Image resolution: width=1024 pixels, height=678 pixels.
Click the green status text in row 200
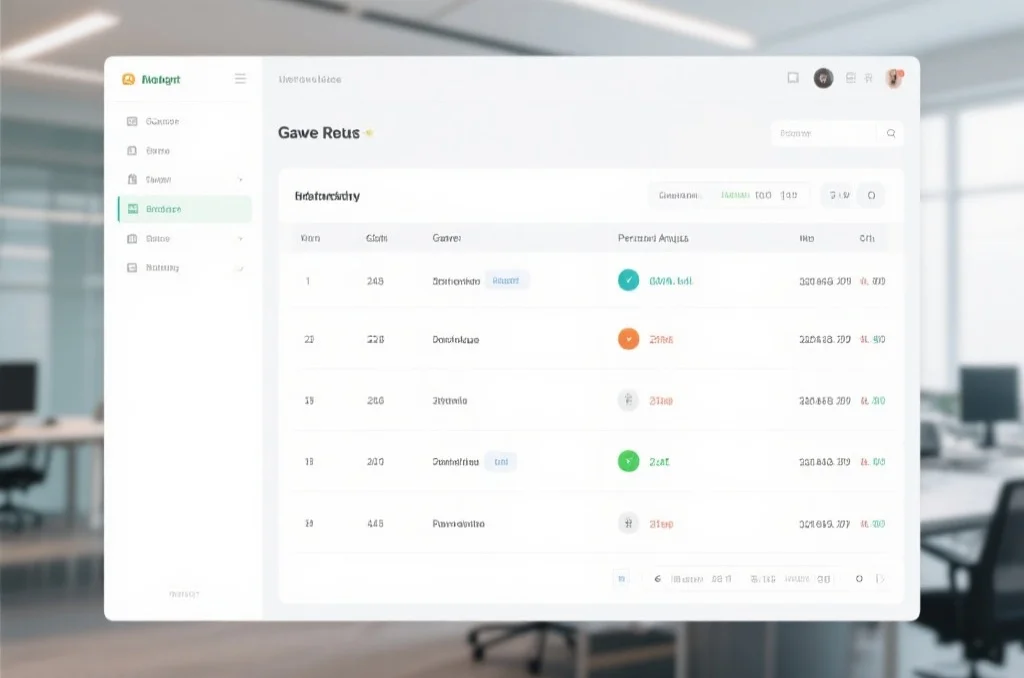659,462
